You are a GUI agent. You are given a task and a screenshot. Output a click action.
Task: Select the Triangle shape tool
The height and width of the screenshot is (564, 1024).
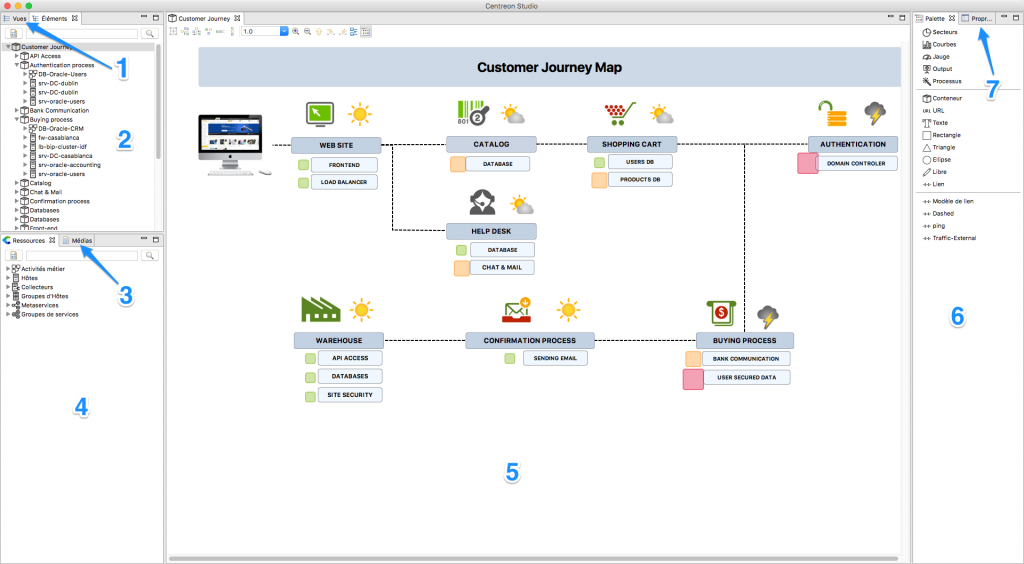(x=946, y=147)
